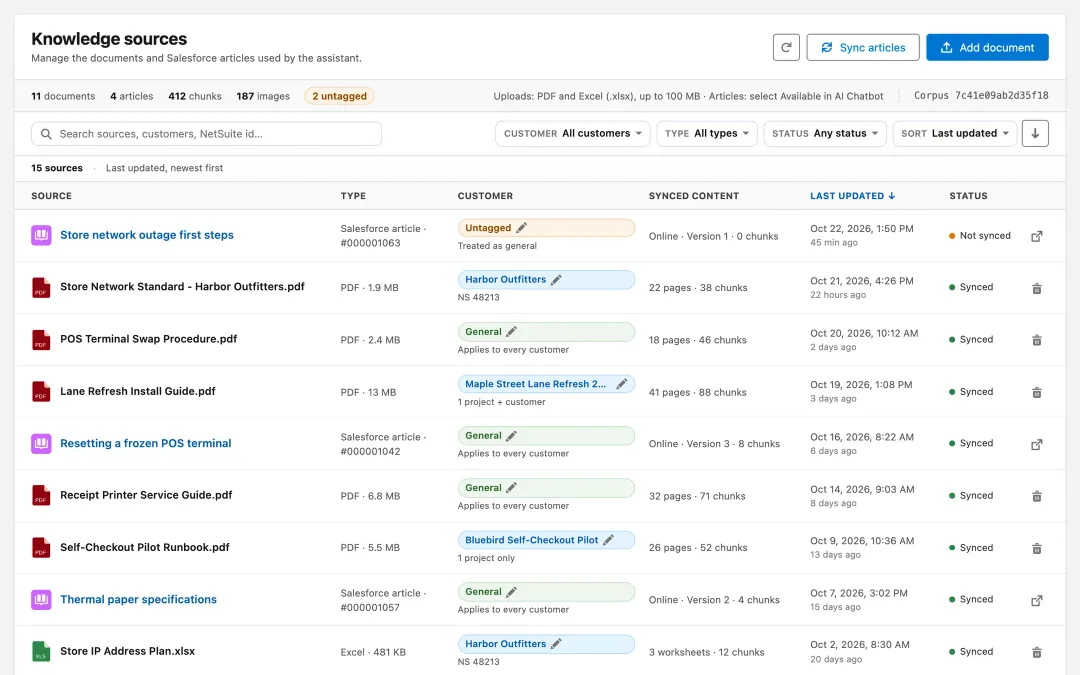Click the 412 chunks stat
The height and width of the screenshot is (675, 1080).
point(195,96)
